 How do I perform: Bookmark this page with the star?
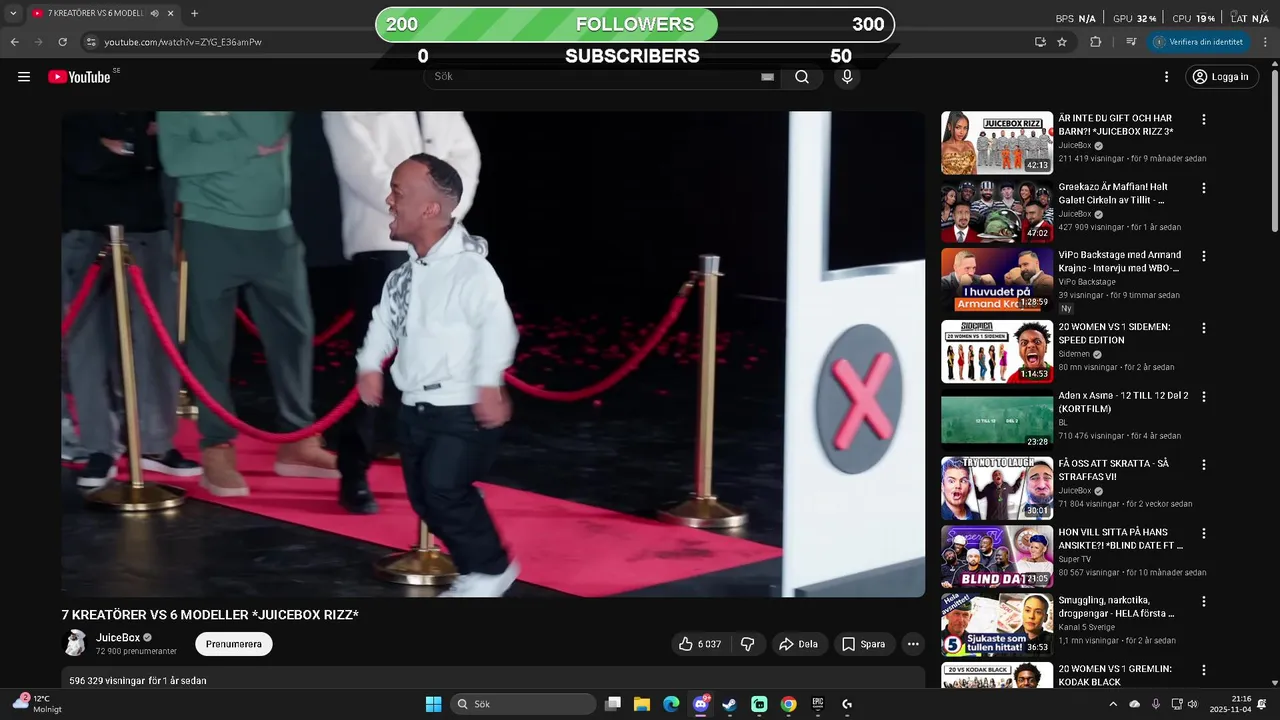pyautogui.click(x=1062, y=42)
